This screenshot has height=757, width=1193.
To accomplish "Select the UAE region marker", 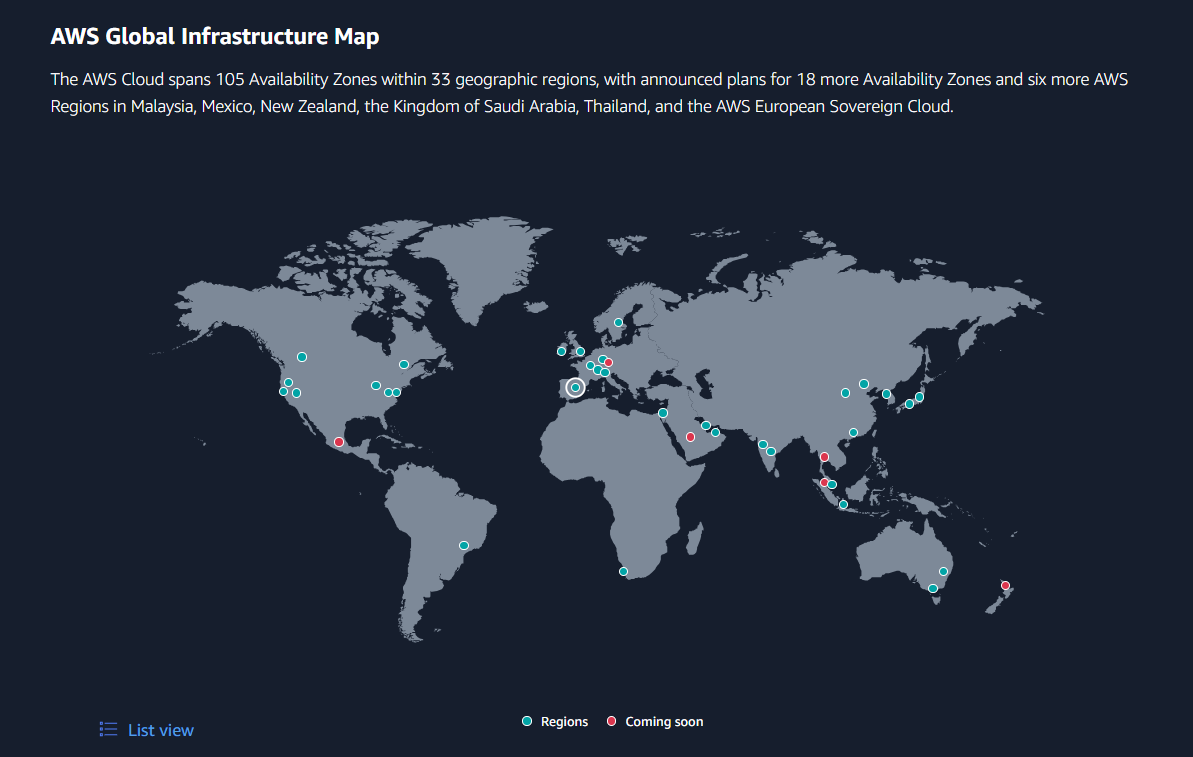I will [x=716, y=433].
